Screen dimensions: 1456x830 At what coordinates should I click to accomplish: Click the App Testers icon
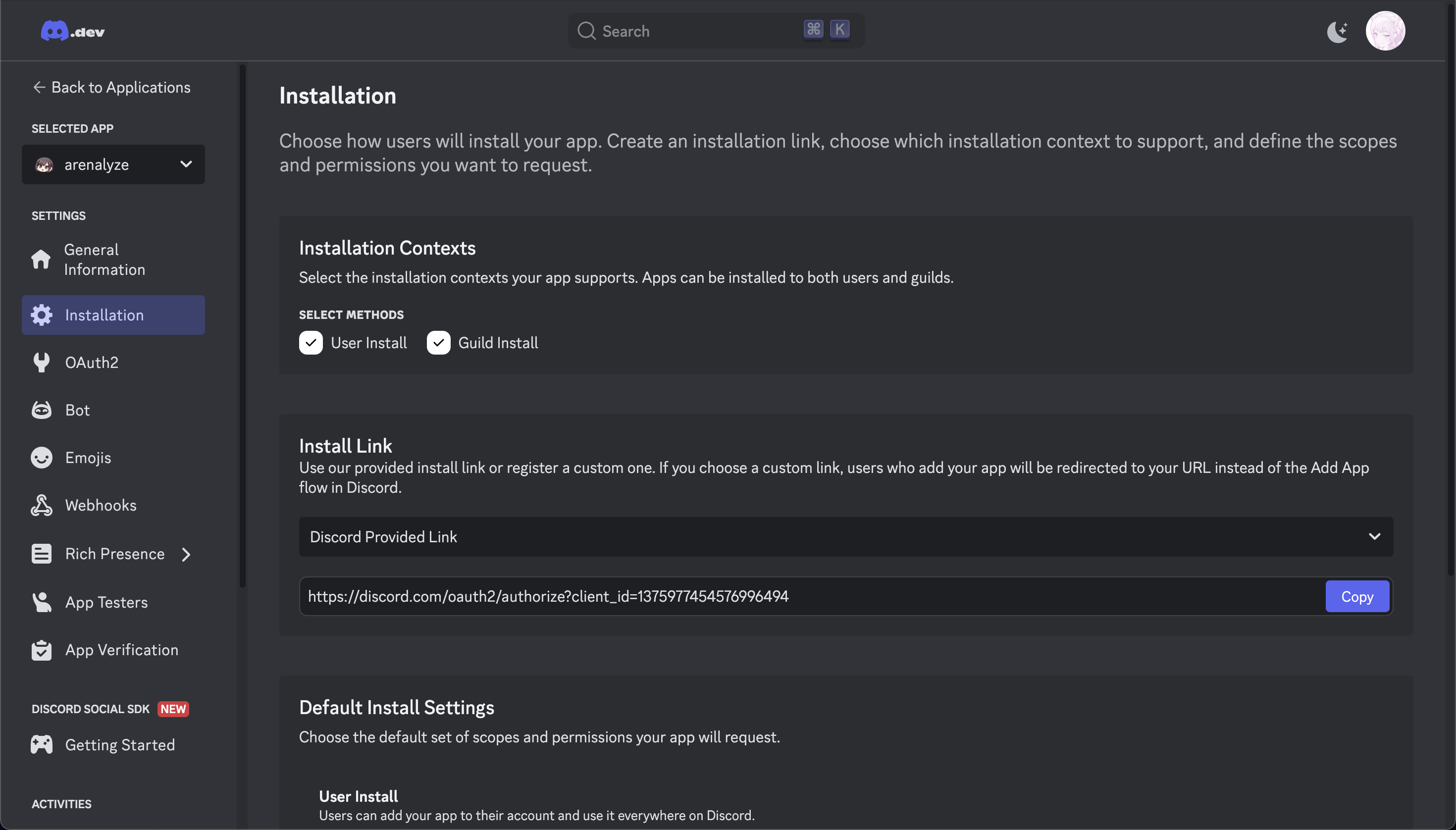coord(41,602)
